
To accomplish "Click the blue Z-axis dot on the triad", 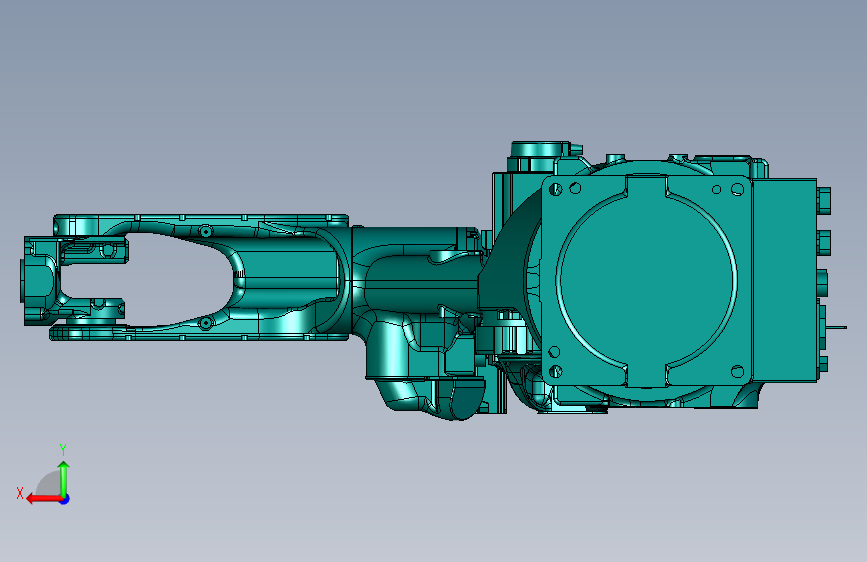I will (65, 499).
